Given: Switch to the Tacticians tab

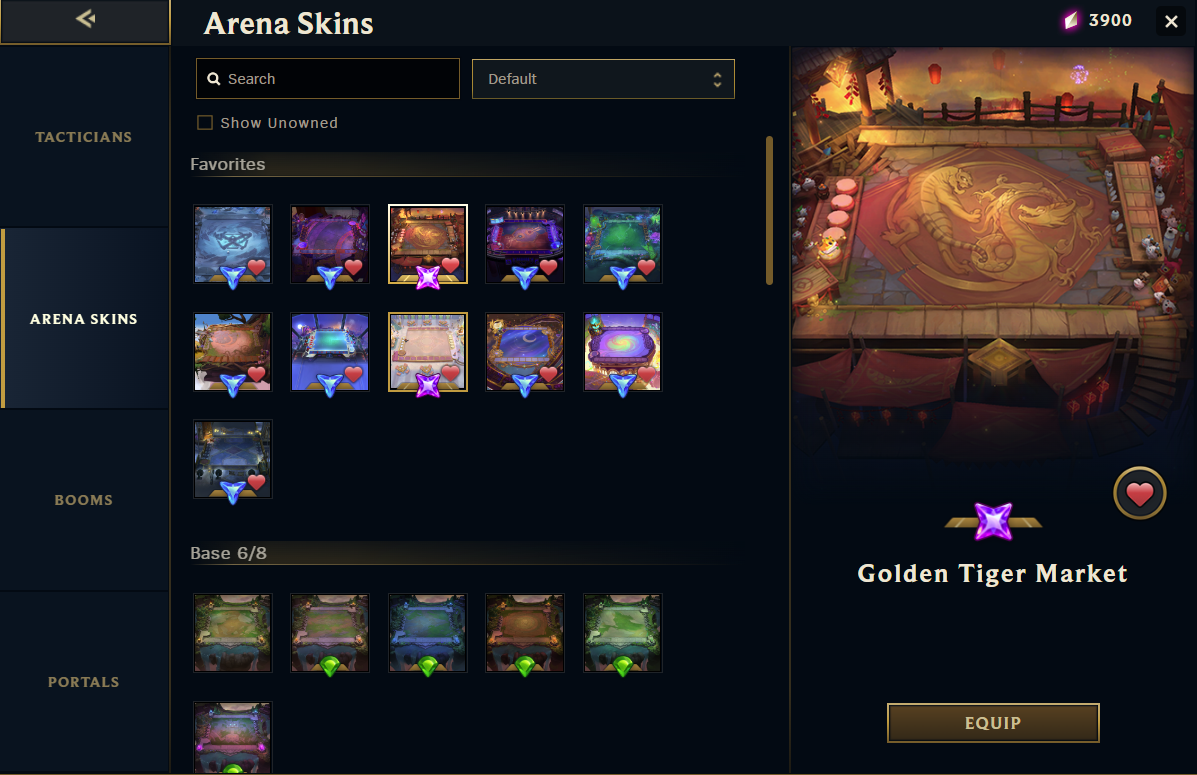Looking at the screenshot, I should (x=84, y=137).
